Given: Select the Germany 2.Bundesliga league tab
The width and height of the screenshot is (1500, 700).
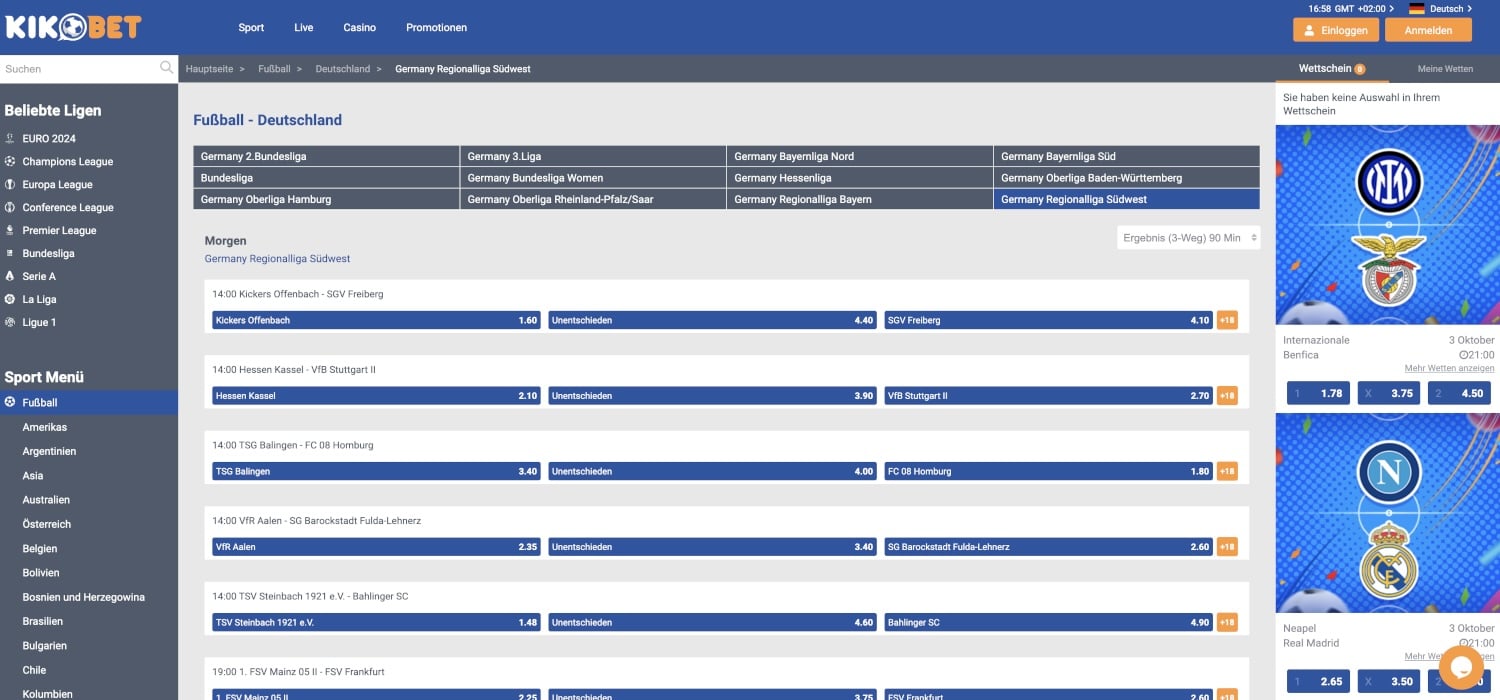Looking at the screenshot, I should click(326, 156).
